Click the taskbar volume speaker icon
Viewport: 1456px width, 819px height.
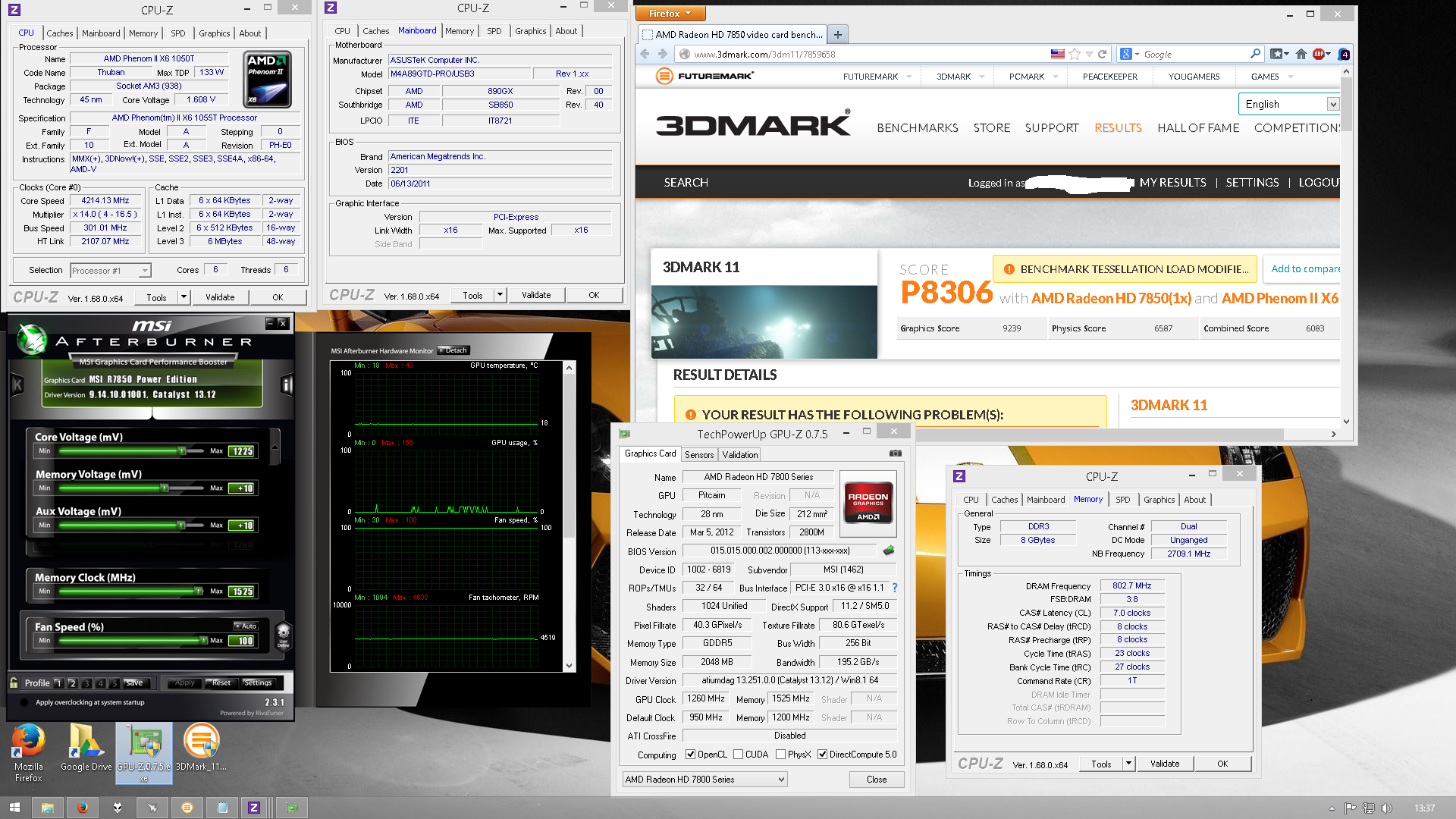(x=1387, y=808)
